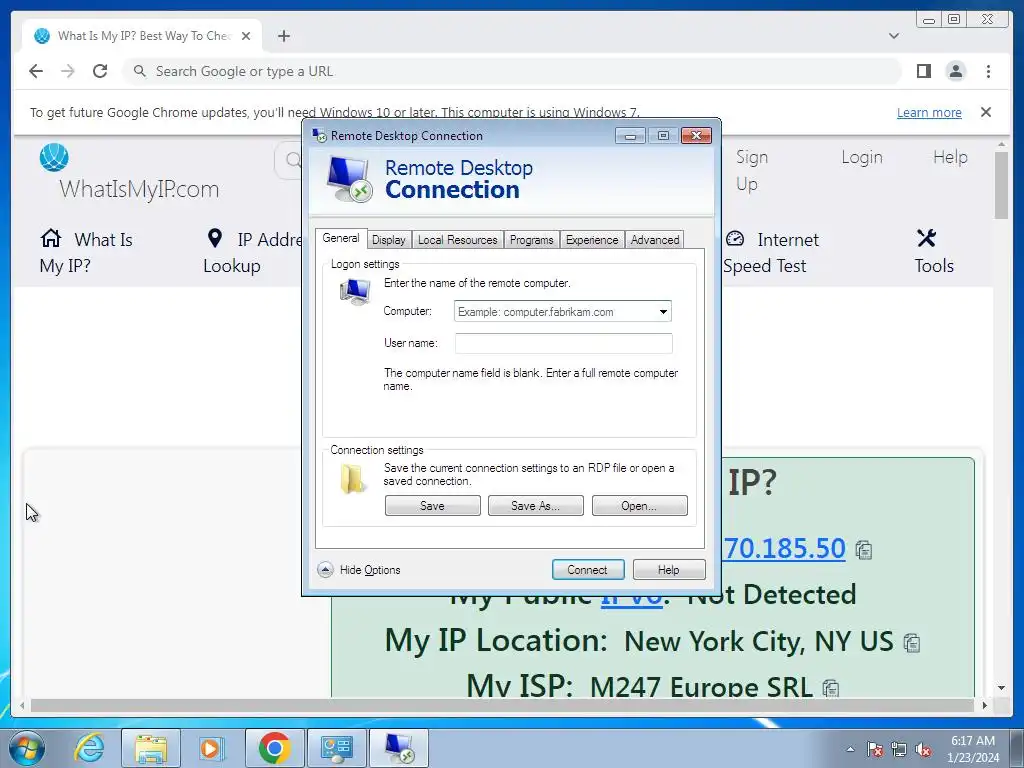
Task: Click the Chrome forward arrow
Action: (68, 71)
